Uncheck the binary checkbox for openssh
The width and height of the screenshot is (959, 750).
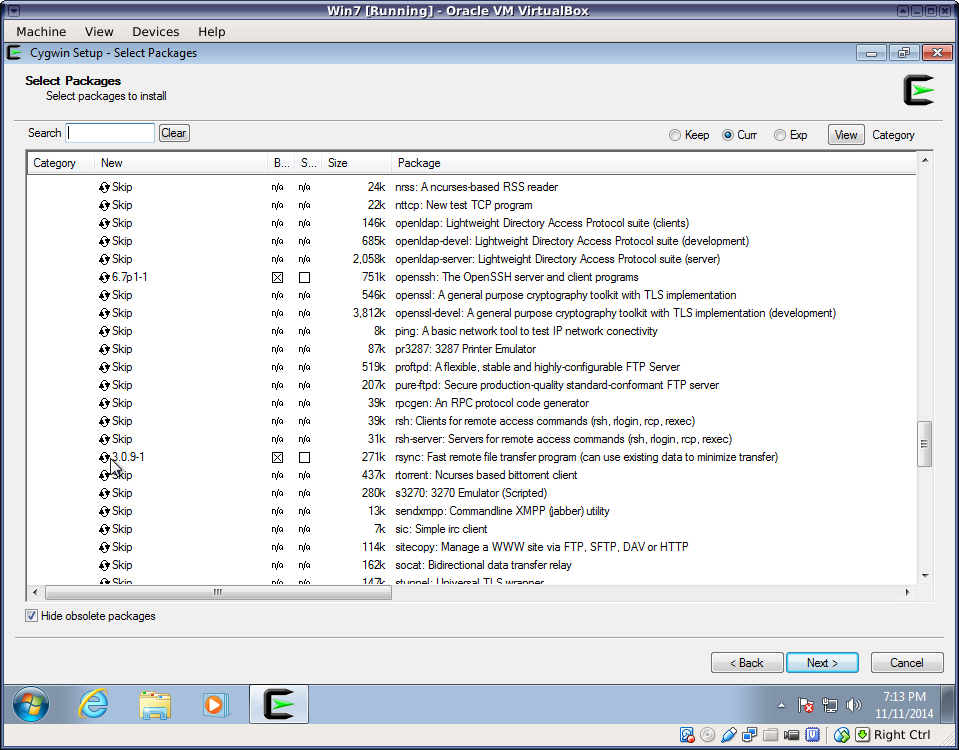point(278,278)
